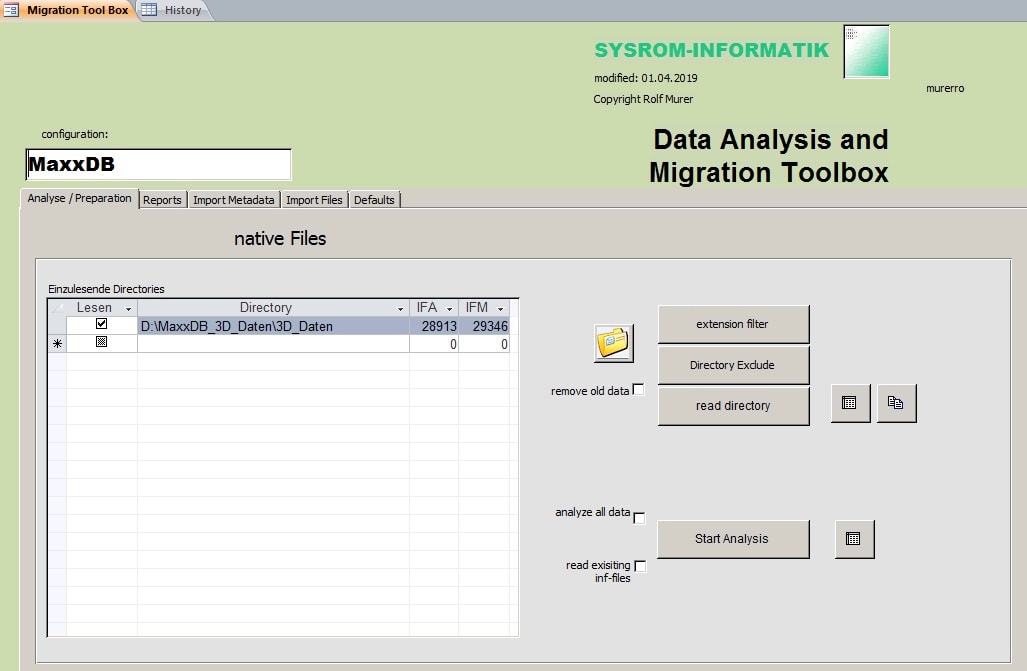Expand the Directory column filter dropdown
The height and width of the screenshot is (671, 1027).
coord(401,309)
